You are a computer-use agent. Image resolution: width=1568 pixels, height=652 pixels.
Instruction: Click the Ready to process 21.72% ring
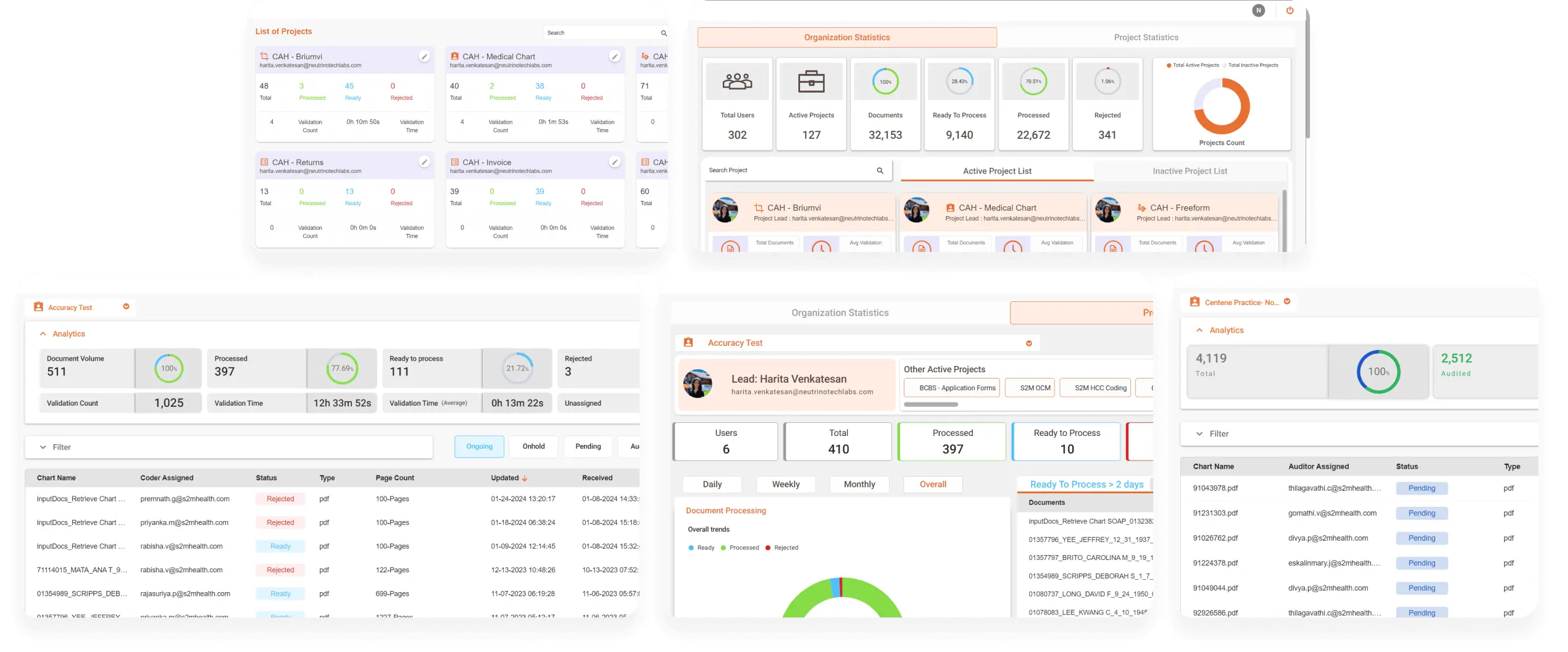(517, 369)
